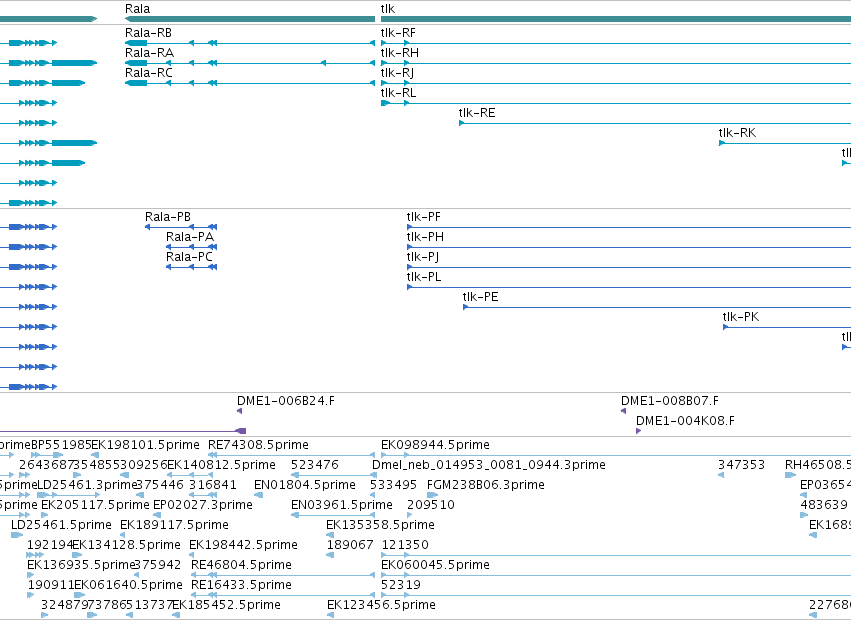Select the Rala gene label
This screenshot has width=851, height=620.
[x=137, y=9]
